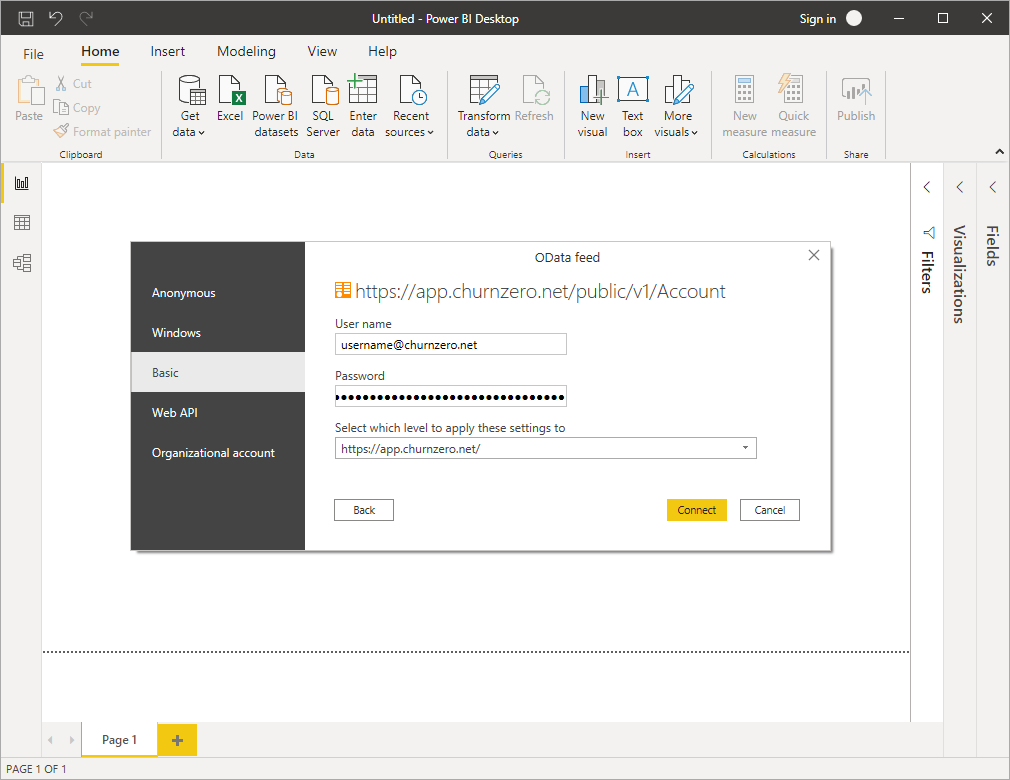Click the Connect button
Screen dimensions: 1010x780
696,509
